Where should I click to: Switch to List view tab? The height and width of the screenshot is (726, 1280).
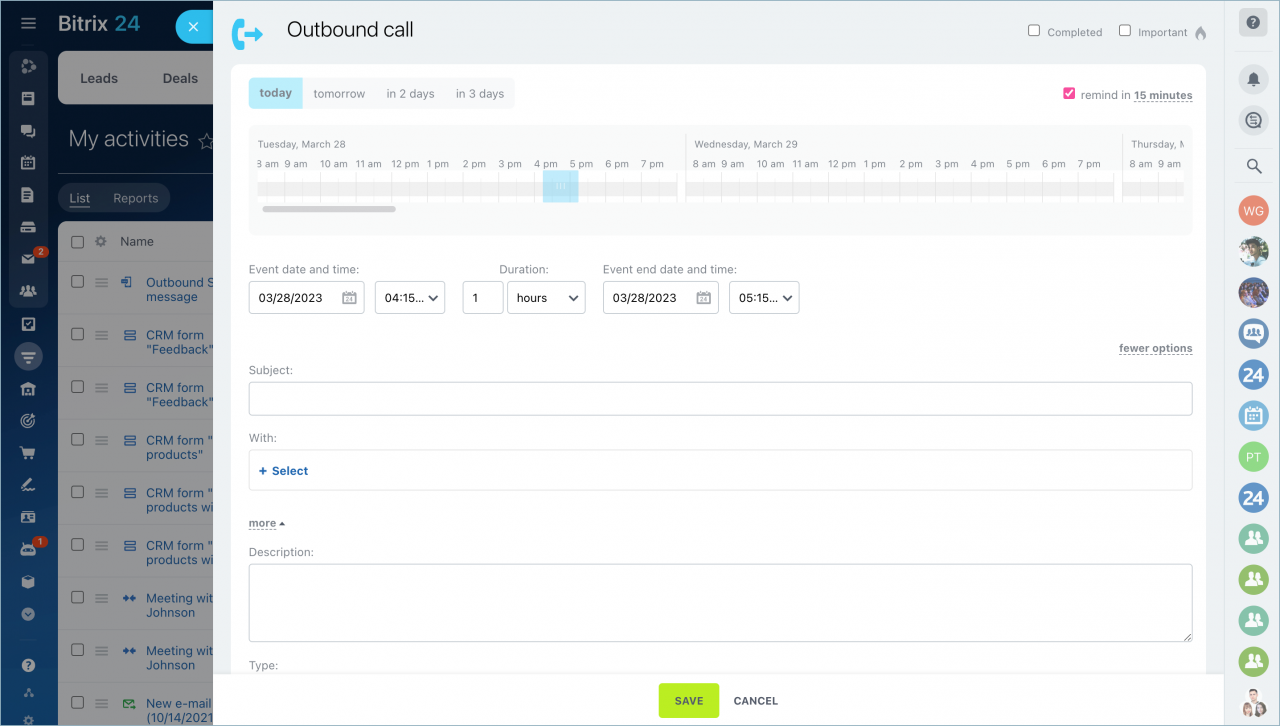point(80,198)
